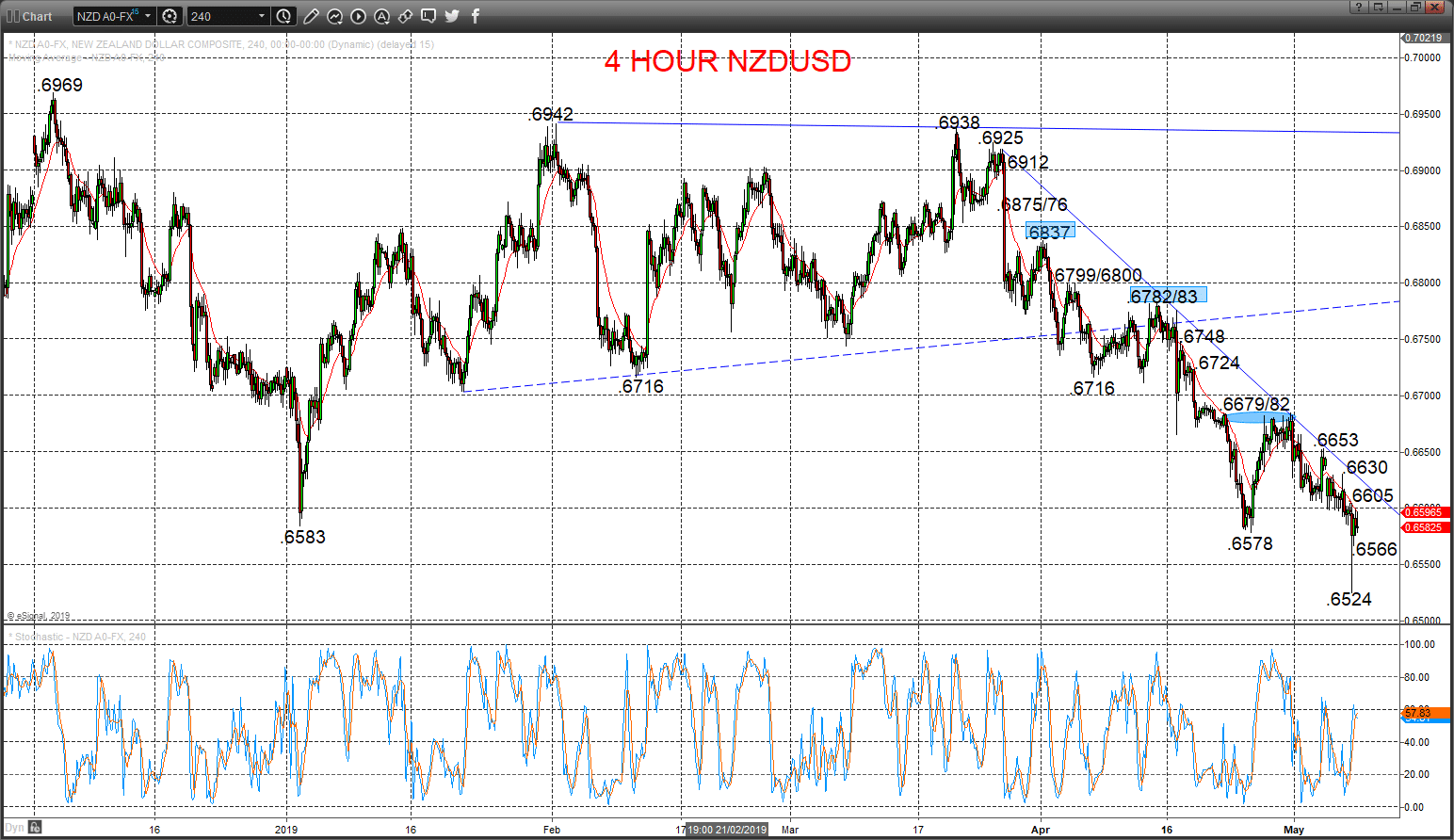The width and height of the screenshot is (1454, 840).
Task: Click the Dyn scaling label
Action: click(14, 828)
